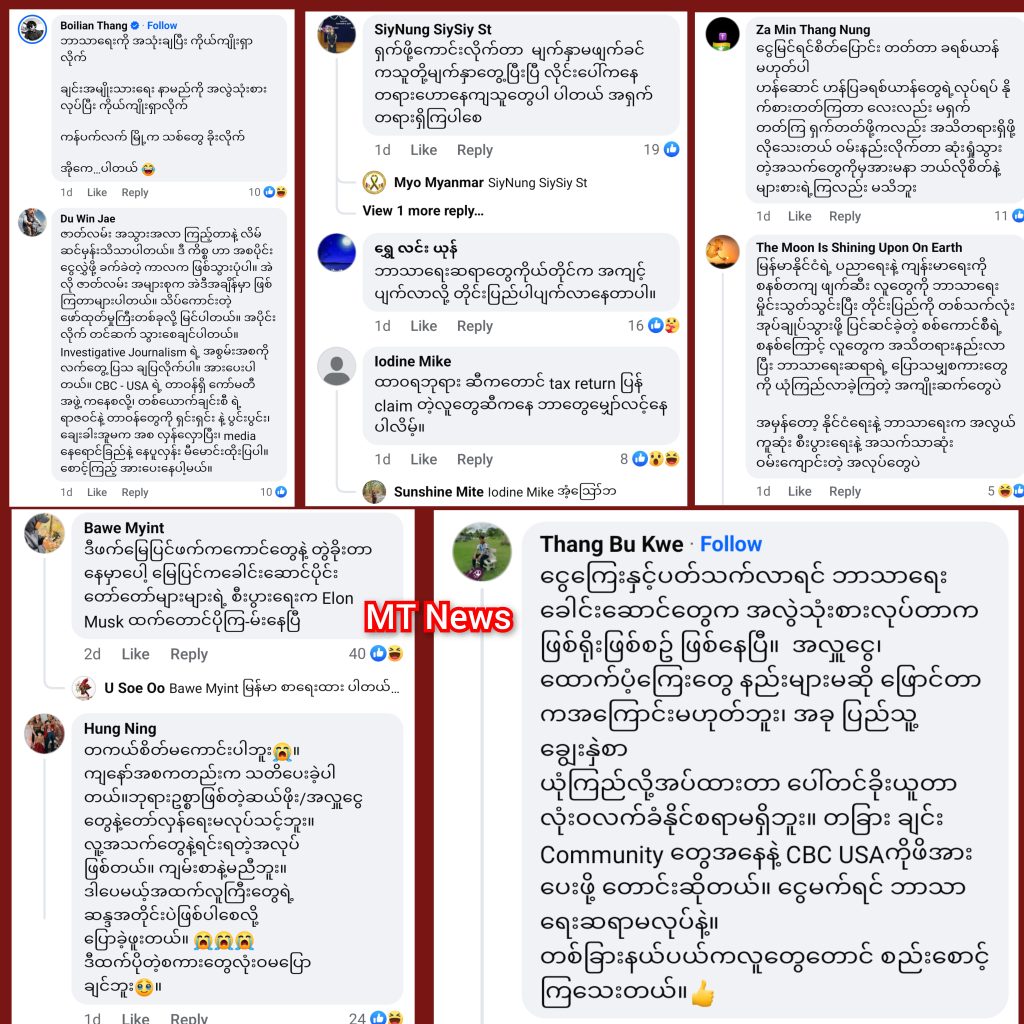1024x1024 pixels.
Task: Open Thang Bu Kwe's profile photo
Action: (482, 552)
